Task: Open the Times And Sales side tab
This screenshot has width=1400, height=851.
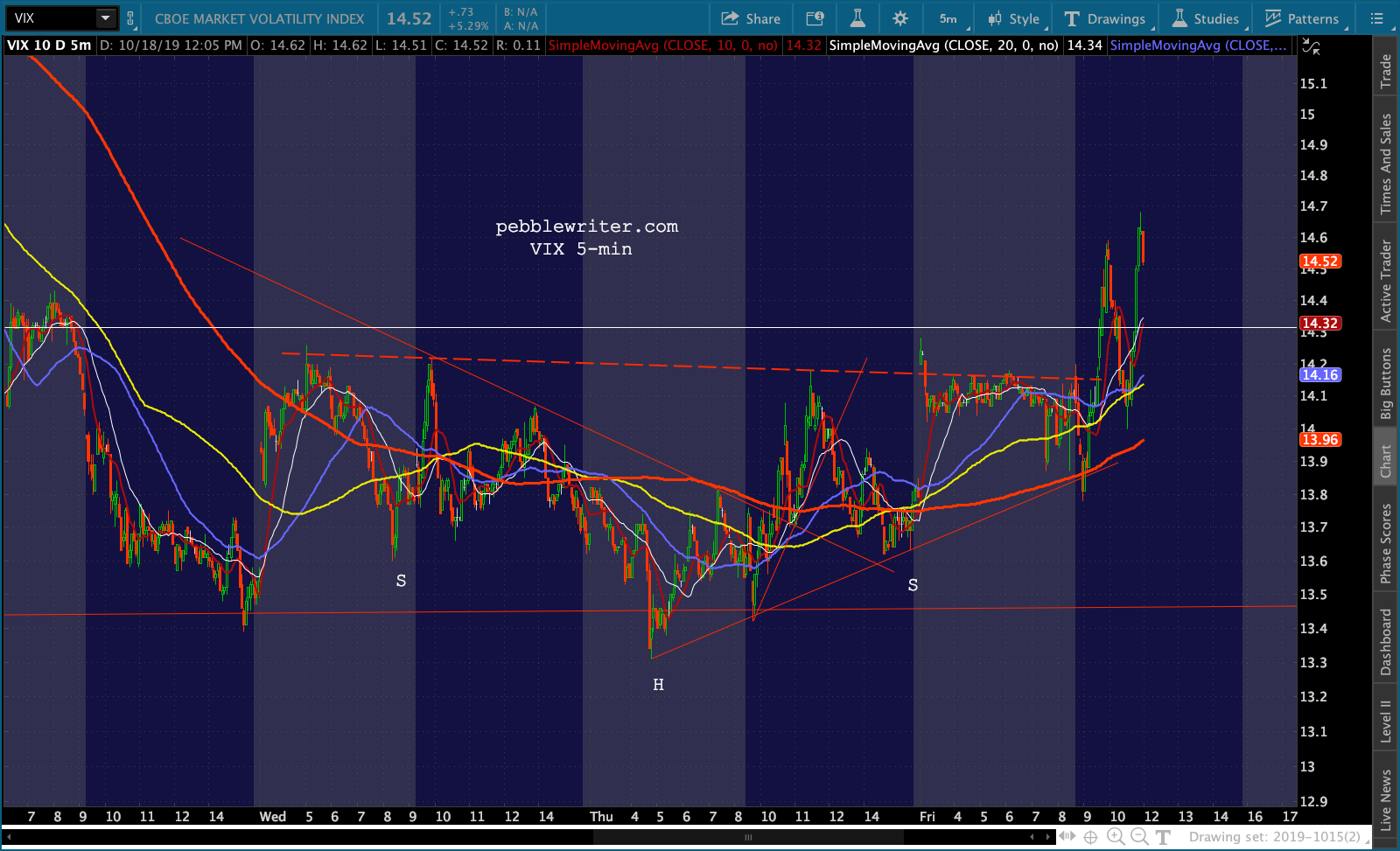Action: [1386, 164]
